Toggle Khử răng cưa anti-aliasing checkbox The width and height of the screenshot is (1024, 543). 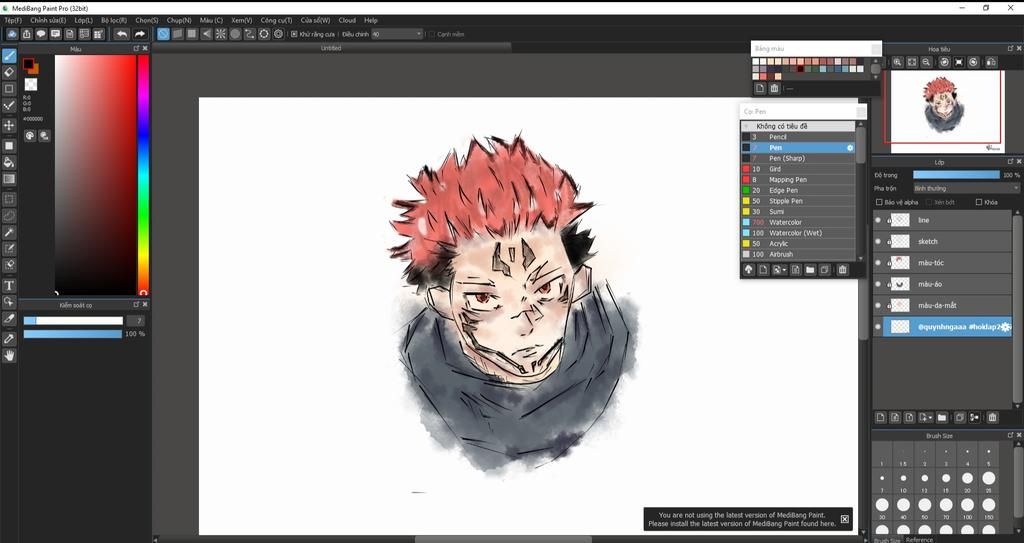(x=294, y=34)
